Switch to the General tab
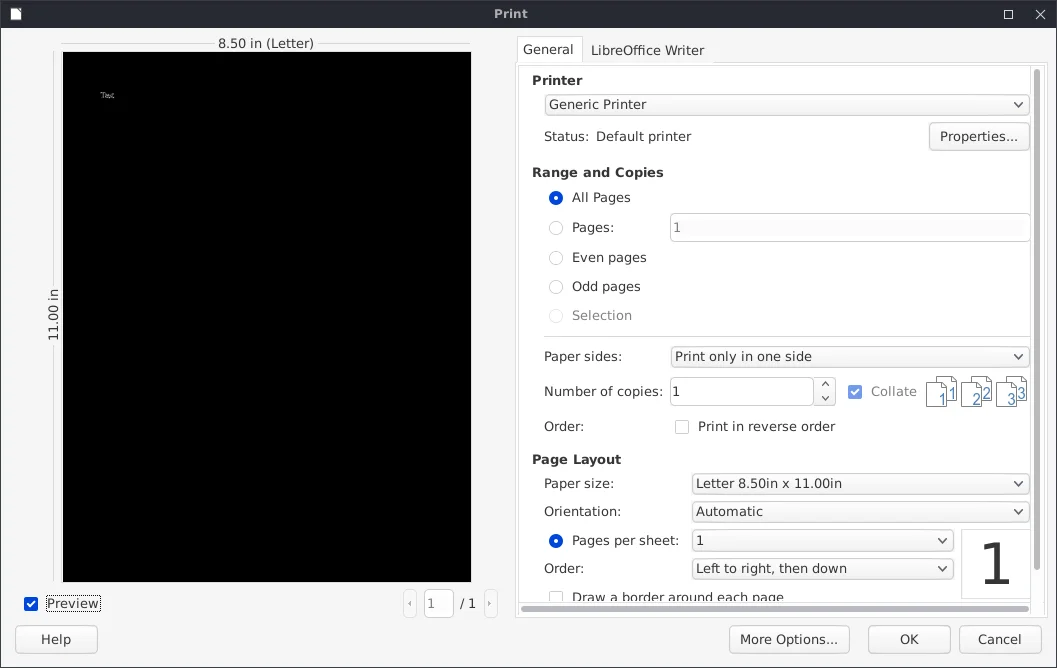Viewport: 1057px width, 668px height. click(548, 50)
